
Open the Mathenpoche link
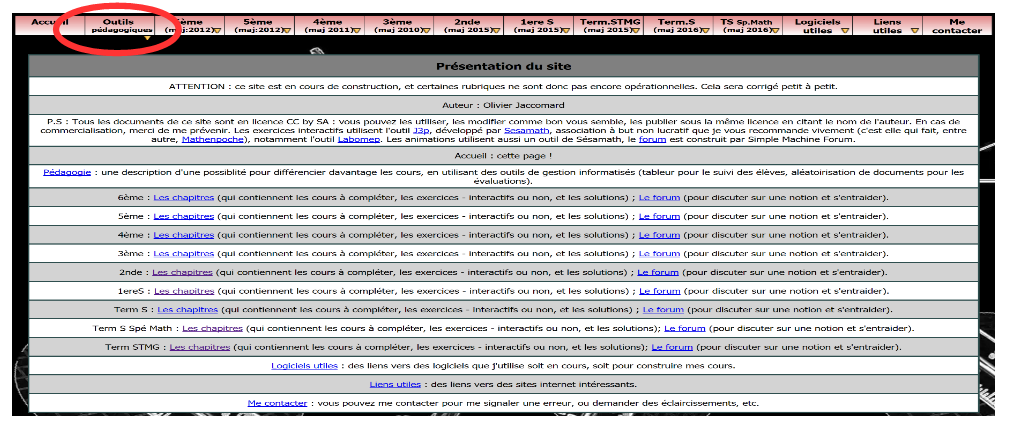click(x=213, y=139)
